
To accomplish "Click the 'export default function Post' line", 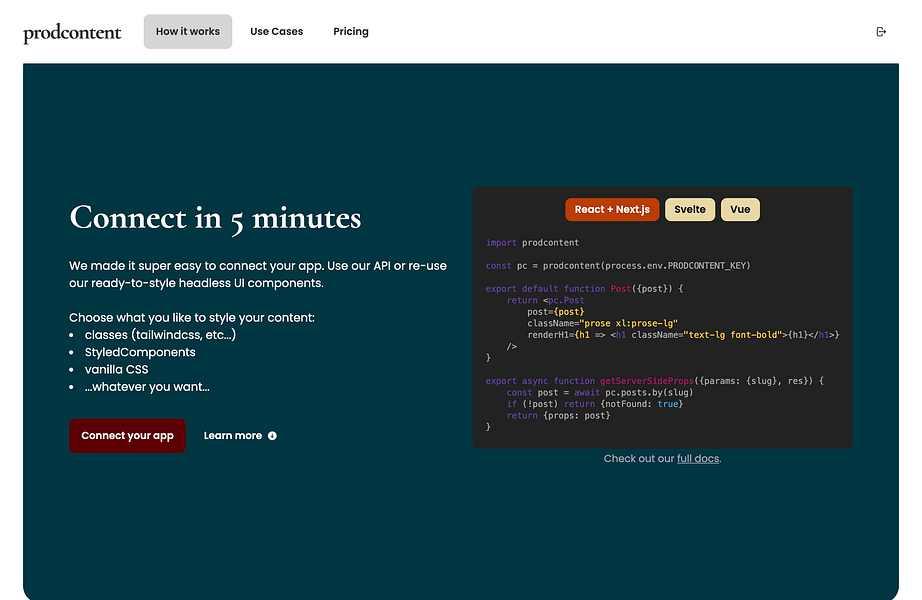I will pyautogui.click(x=584, y=289).
